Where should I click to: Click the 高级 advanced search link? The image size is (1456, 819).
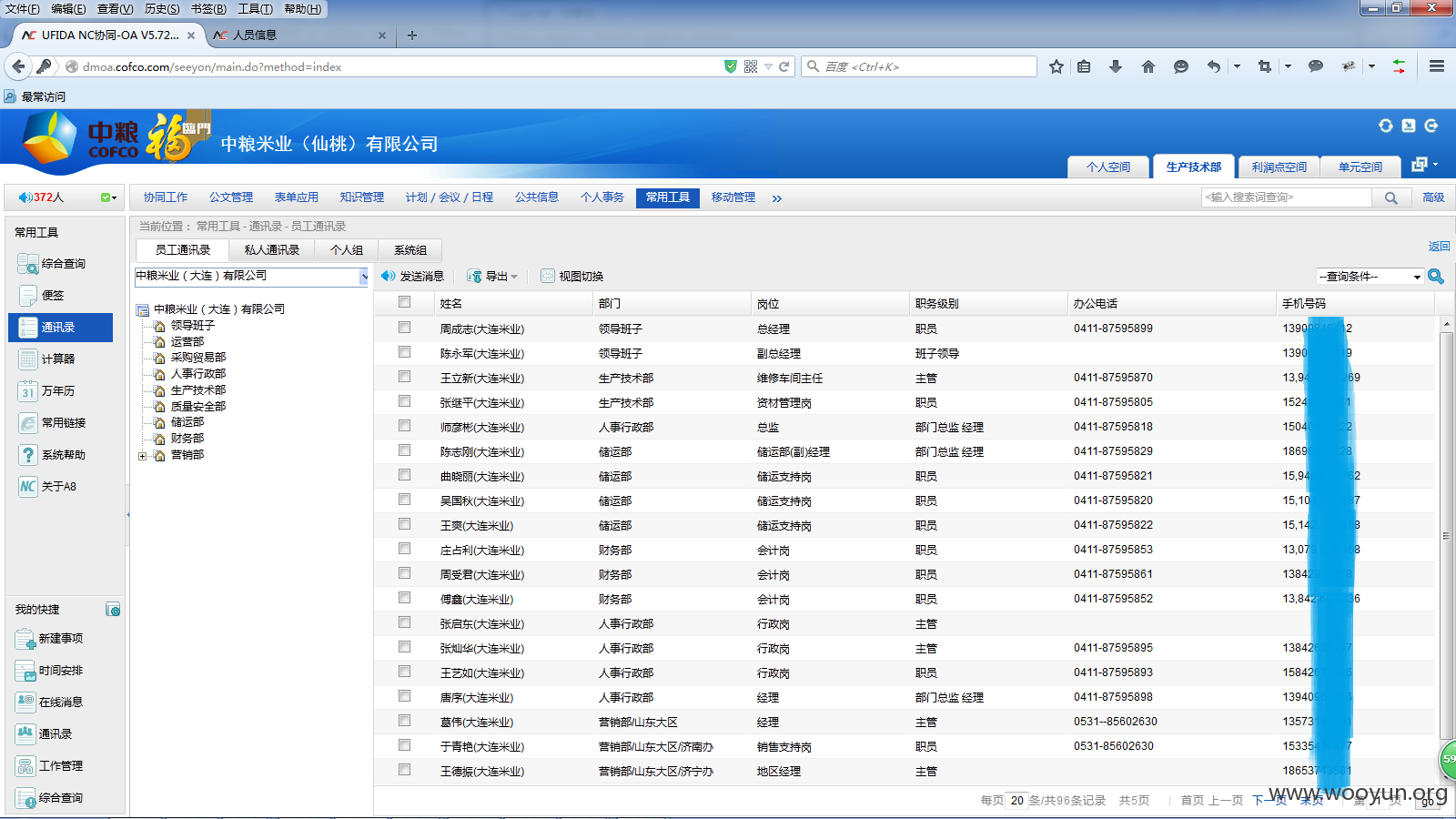1433,197
